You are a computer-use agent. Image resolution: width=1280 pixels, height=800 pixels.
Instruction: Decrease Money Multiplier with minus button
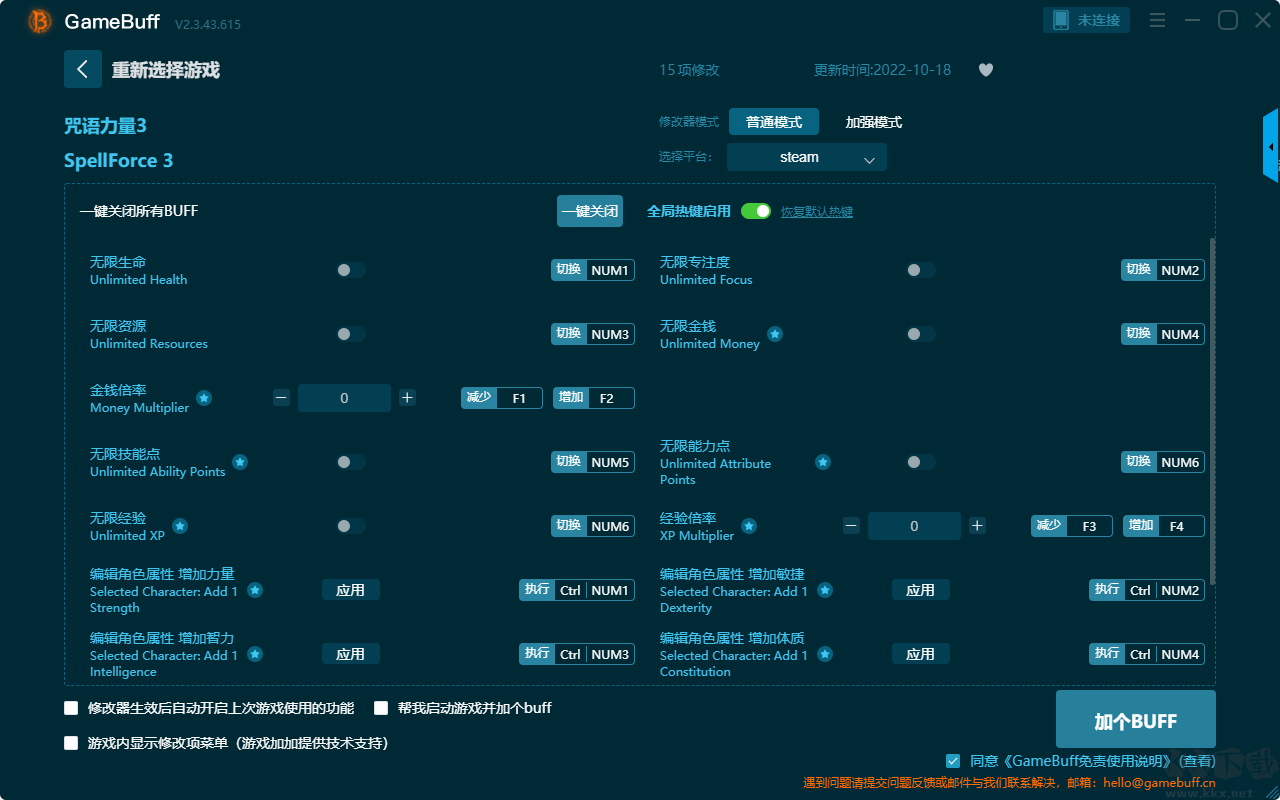281,398
